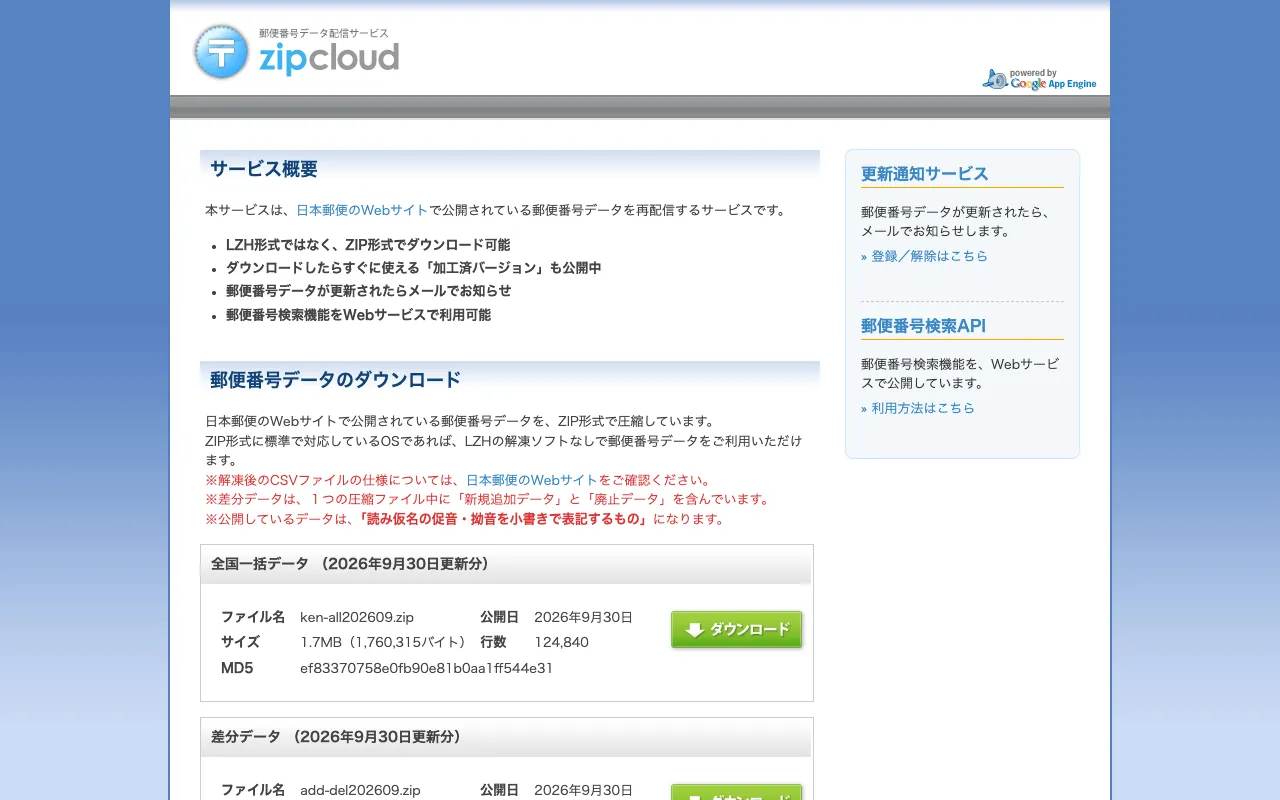Click the Google App Engine badge
Screen dimensions: 1280x800
coord(1039,79)
